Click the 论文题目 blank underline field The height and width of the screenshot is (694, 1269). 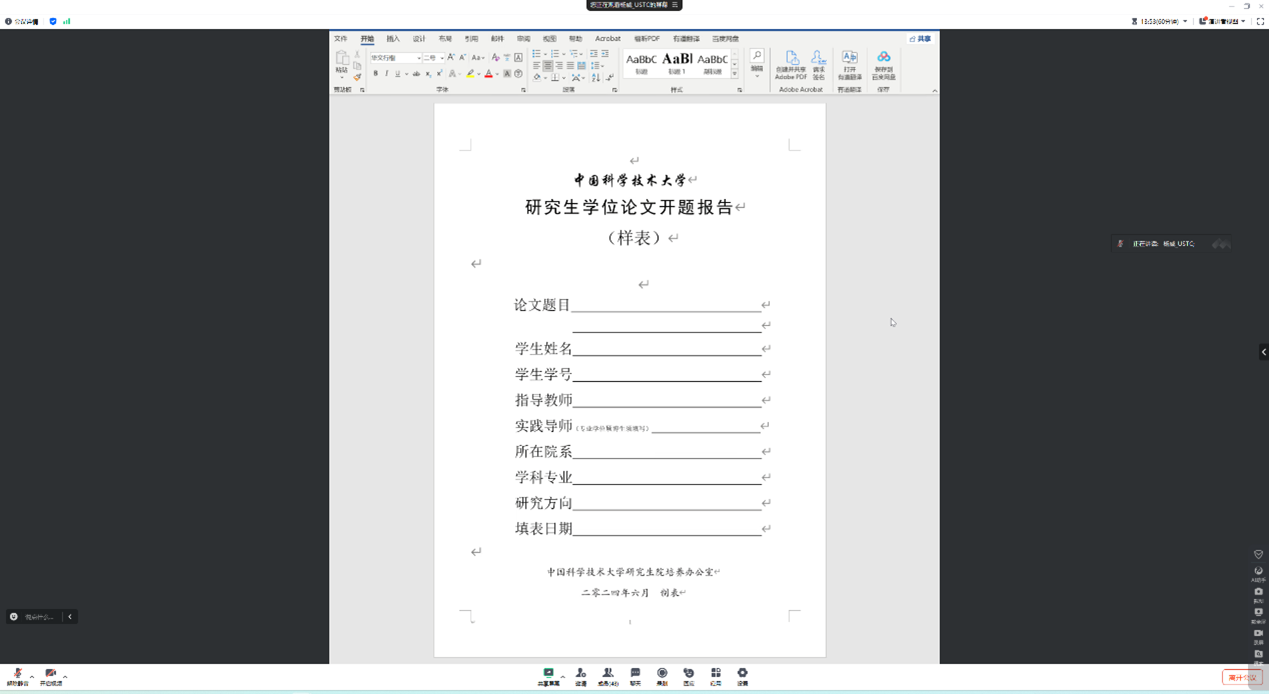click(666, 305)
